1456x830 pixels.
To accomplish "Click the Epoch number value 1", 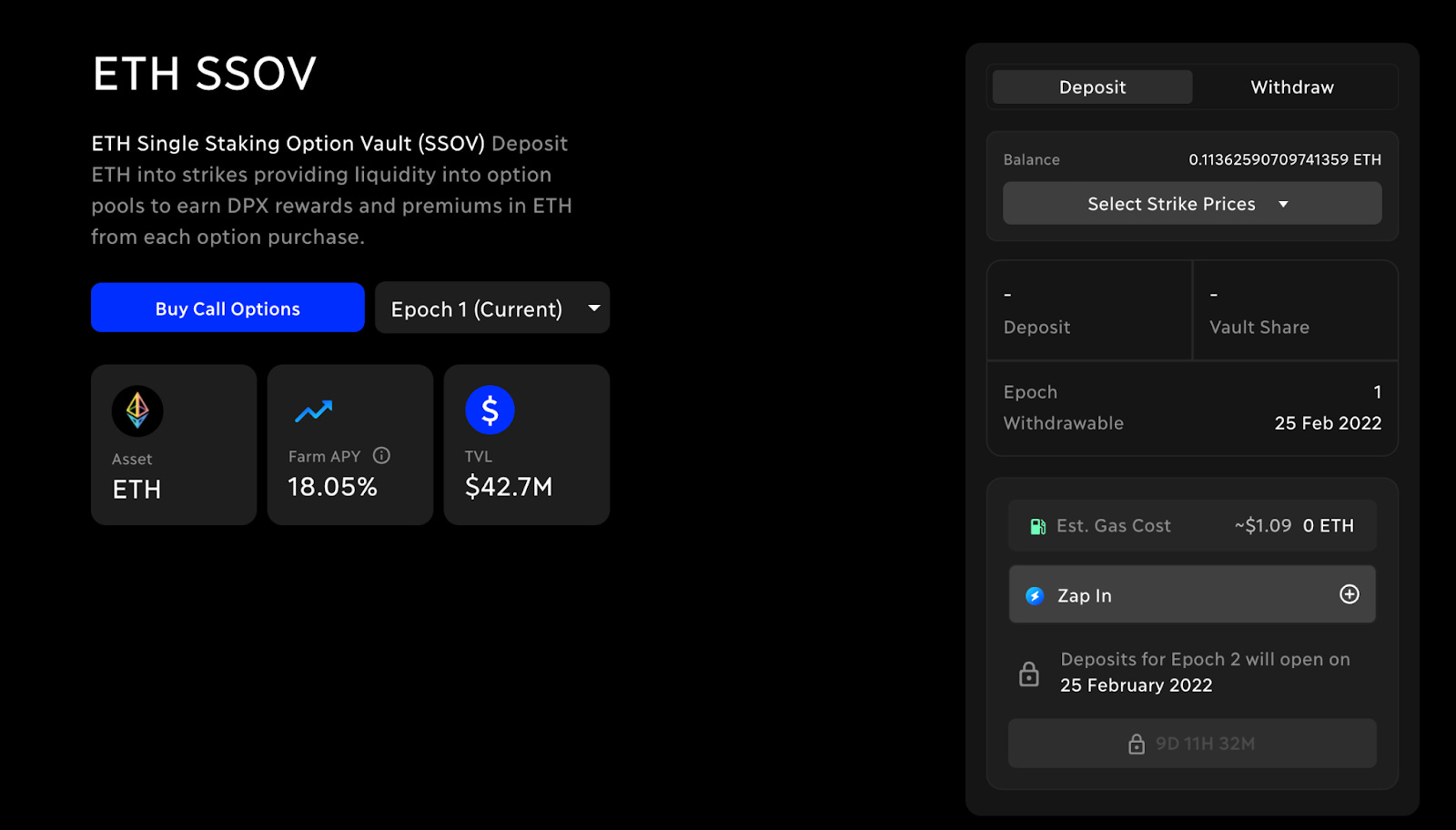I will [x=1377, y=392].
